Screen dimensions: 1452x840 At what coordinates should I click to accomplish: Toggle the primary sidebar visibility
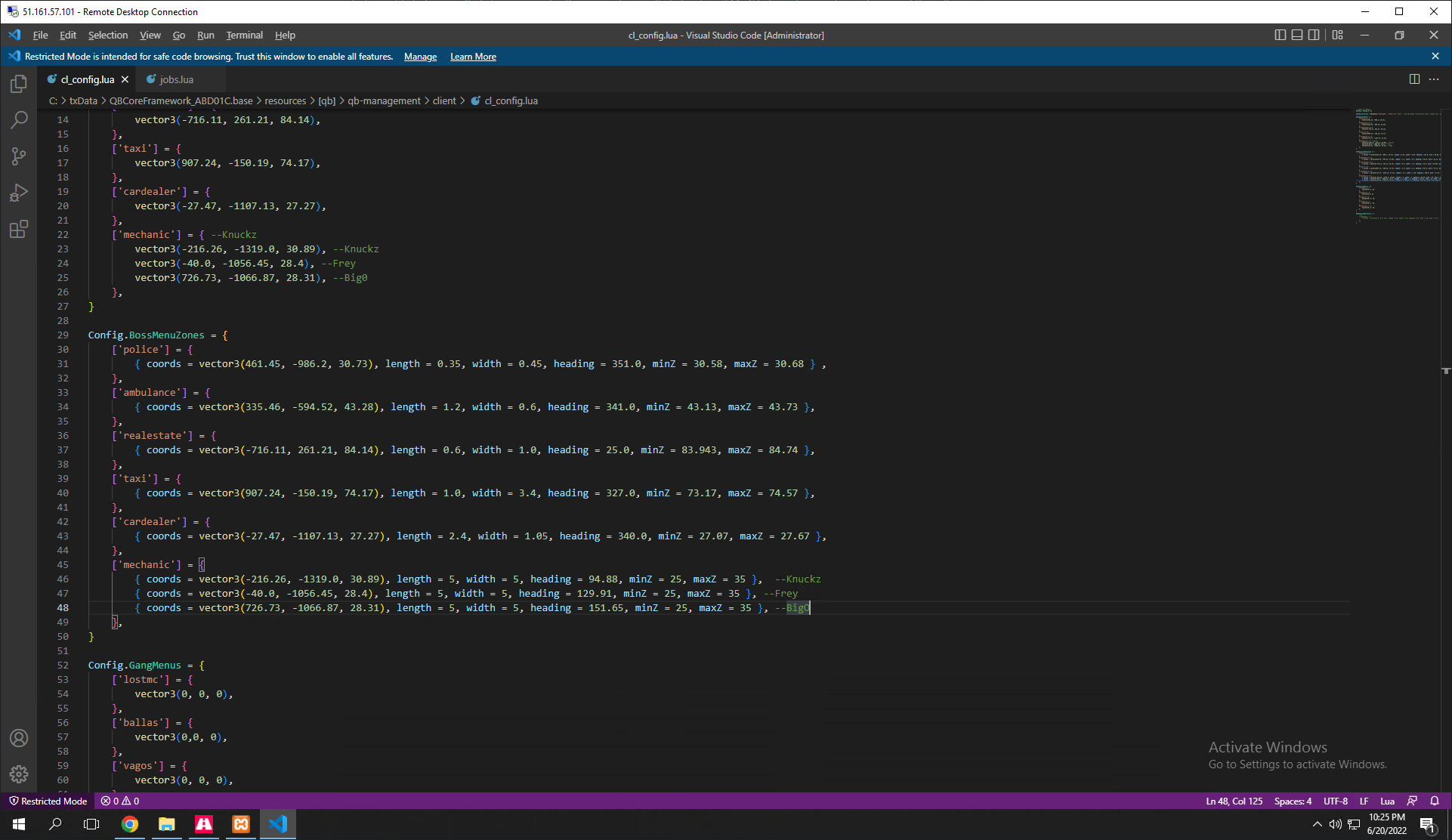(x=1280, y=35)
